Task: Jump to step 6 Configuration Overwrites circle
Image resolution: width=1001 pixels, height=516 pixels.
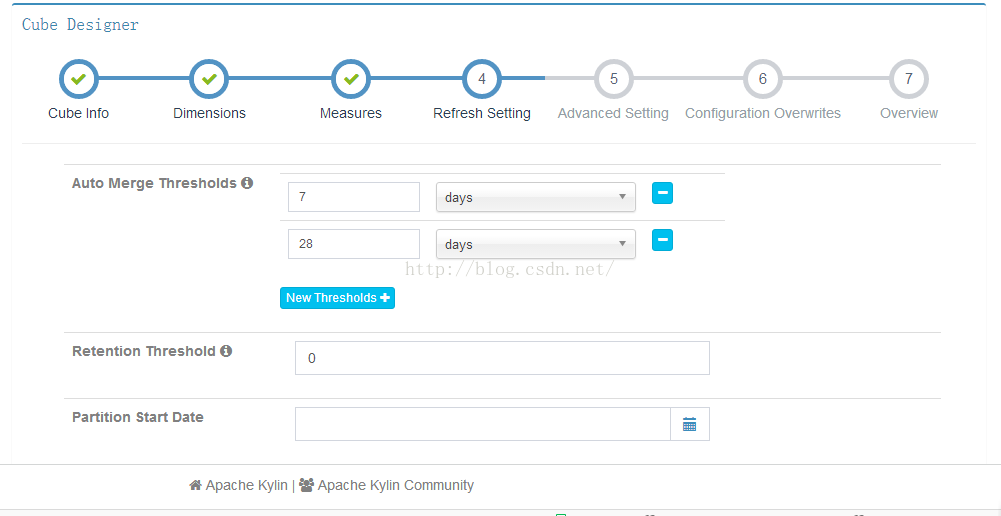Action: pos(762,79)
